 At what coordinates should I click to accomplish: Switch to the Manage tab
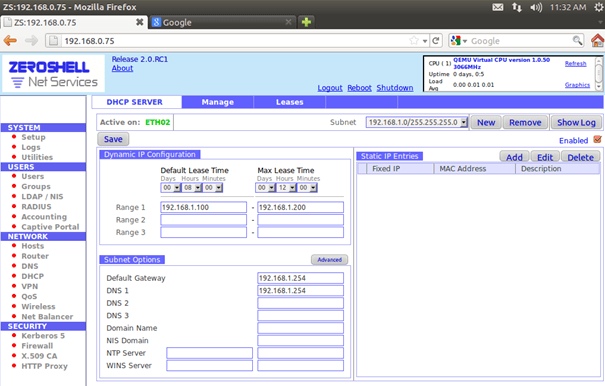[x=218, y=102]
